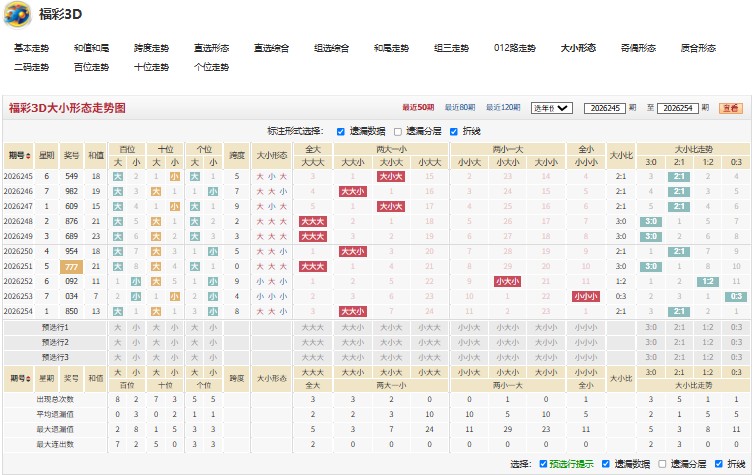Click the 大小比走势 column header above row 2026245
Viewport: 753px width, 475px height.
point(693,149)
